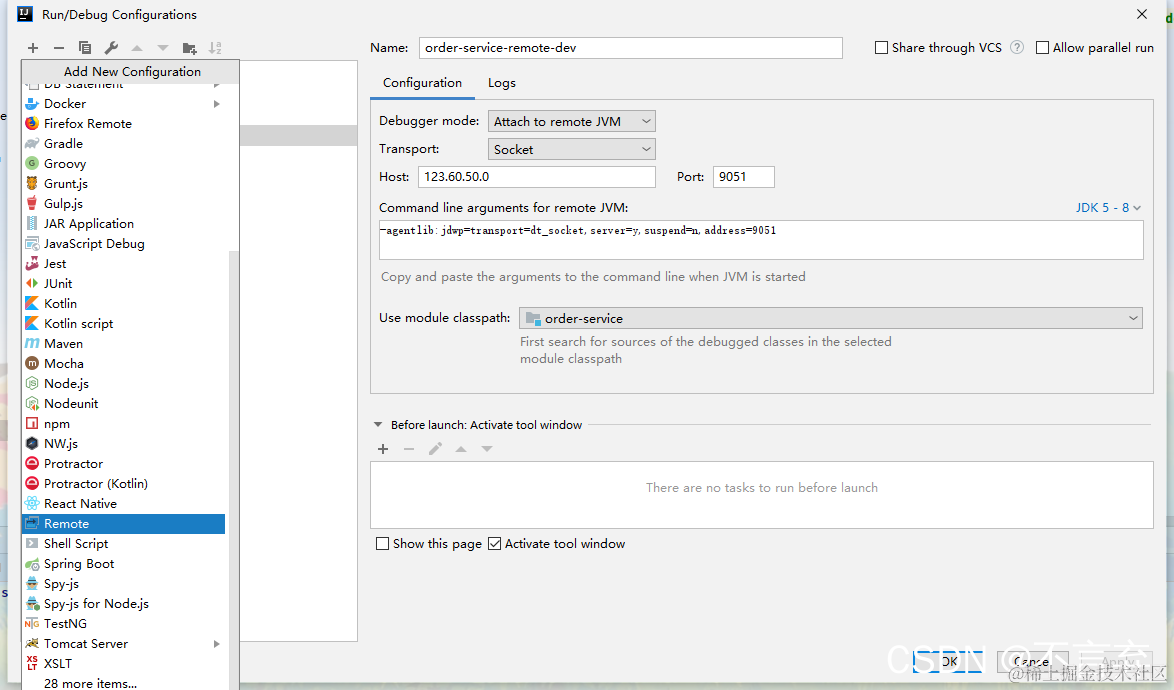Select Groovy in the configuration list
Viewport: 1174px width, 690px height.
124,164
